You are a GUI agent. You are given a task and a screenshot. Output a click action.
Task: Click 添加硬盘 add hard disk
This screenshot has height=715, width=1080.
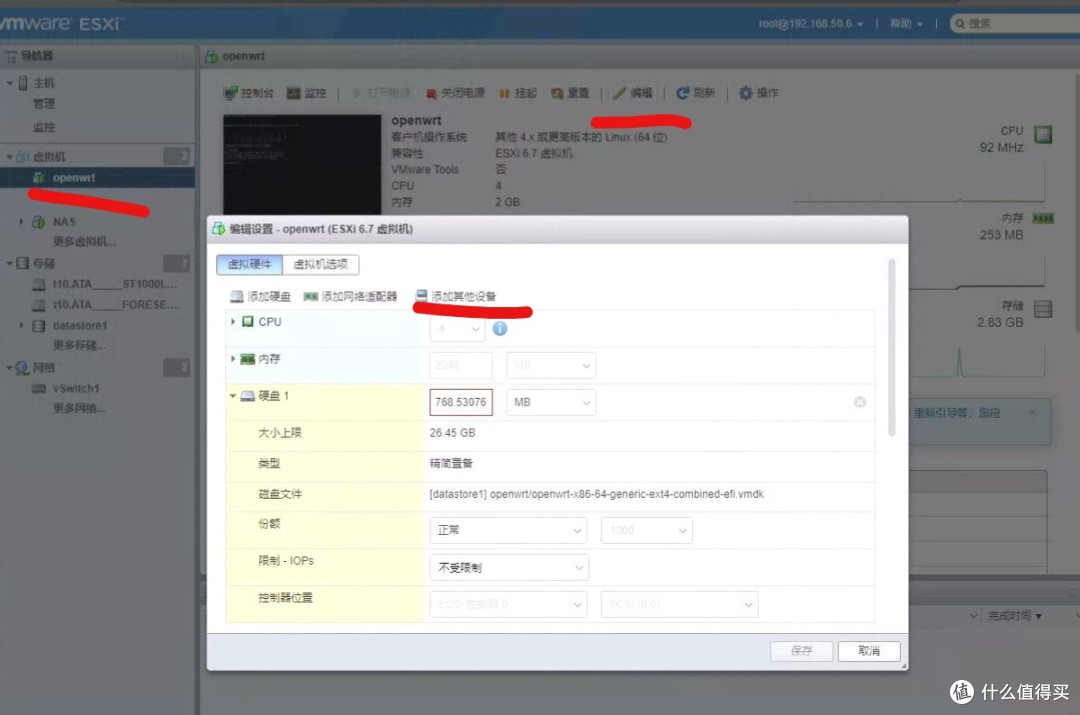point(260,296)
